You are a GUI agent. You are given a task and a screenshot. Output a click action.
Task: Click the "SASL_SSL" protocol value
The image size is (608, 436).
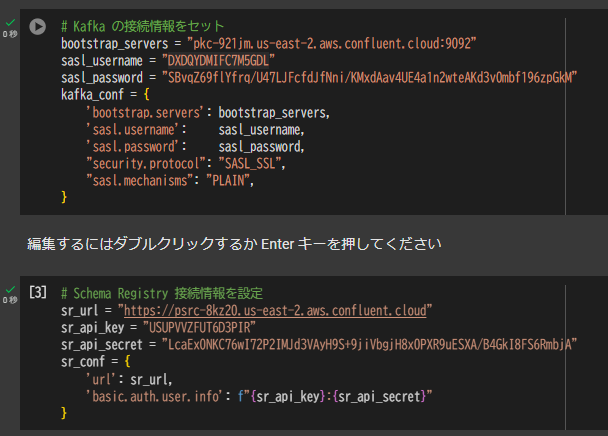(249, 164)
